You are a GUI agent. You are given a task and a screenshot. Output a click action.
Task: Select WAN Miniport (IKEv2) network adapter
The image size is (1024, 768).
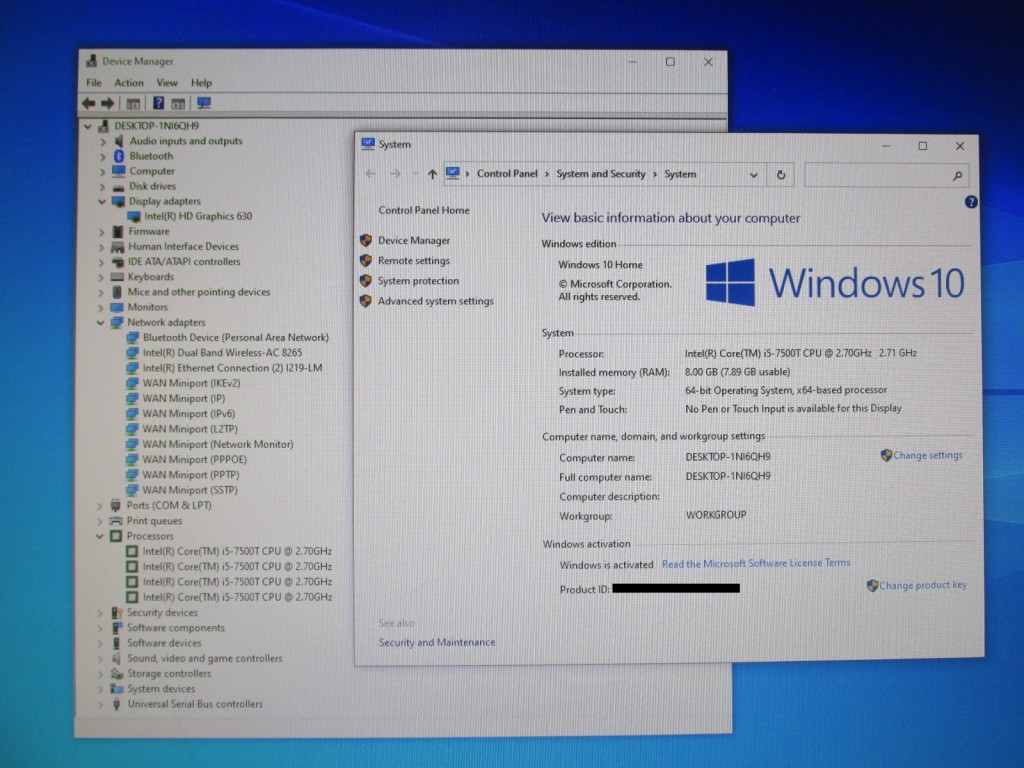191,383
